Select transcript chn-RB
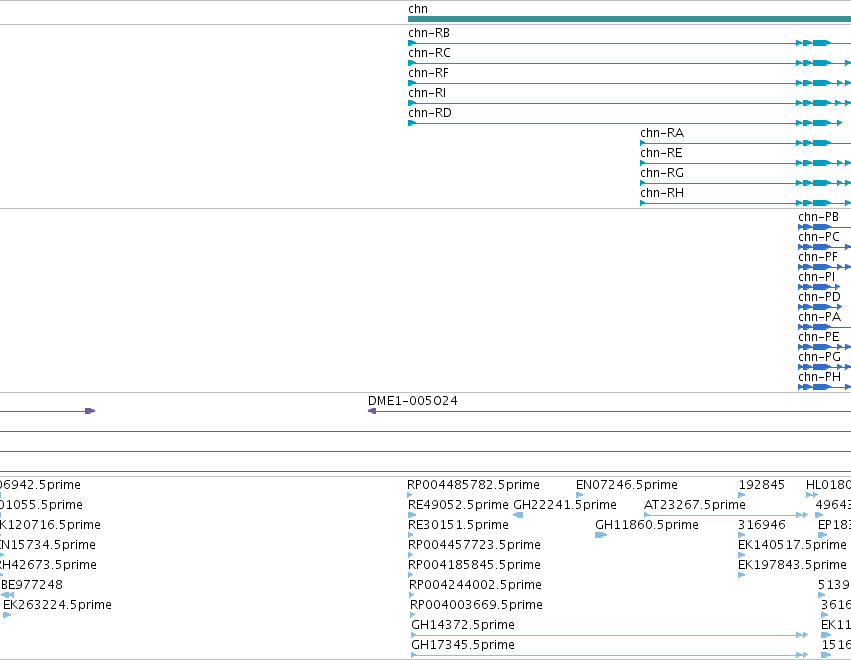The width and height of the screenshot is (851, 660). click(429, 33)
